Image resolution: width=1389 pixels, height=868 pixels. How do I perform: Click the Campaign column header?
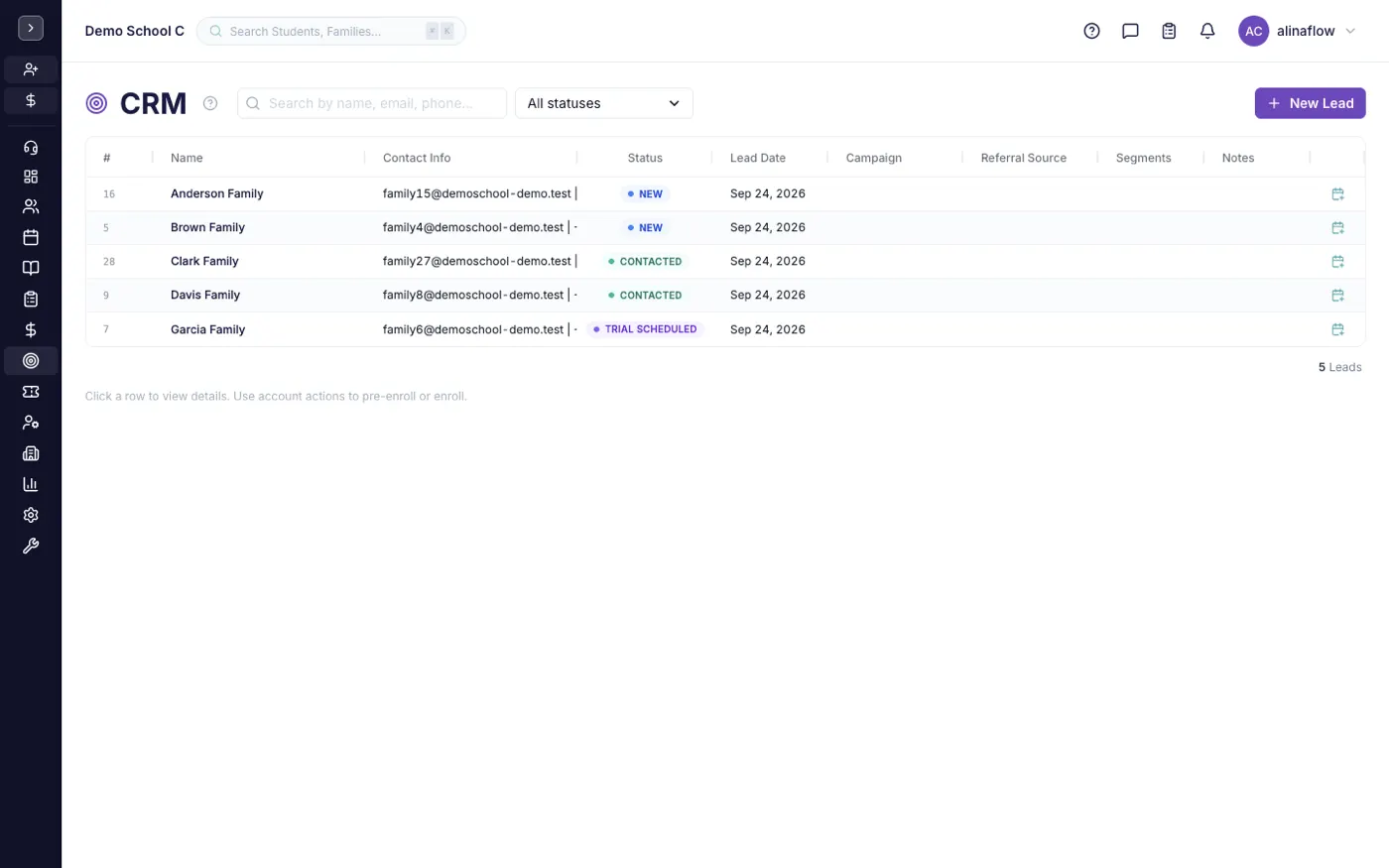874,158
